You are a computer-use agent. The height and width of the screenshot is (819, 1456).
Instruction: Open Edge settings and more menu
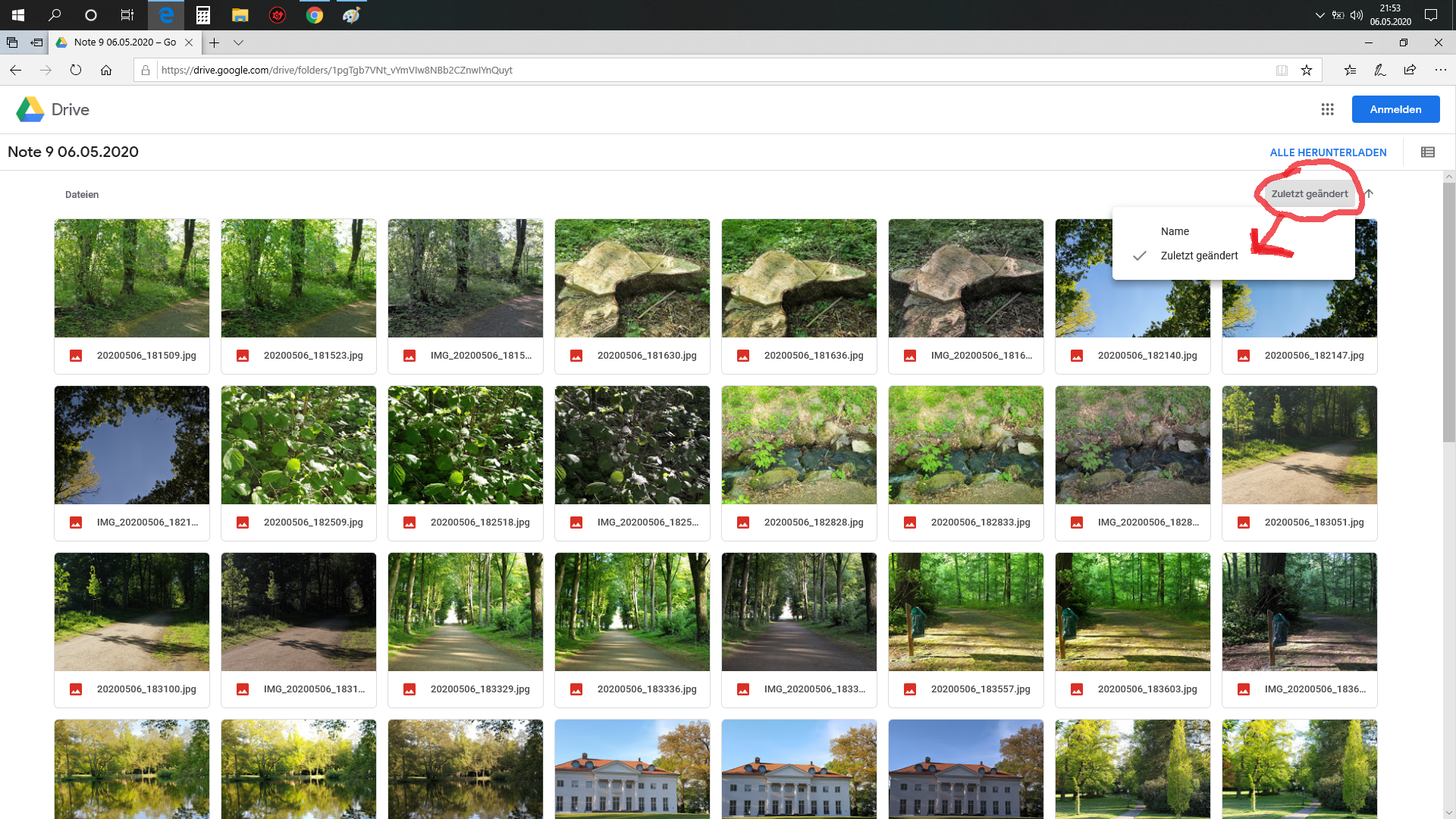(x=1440, y=70)
